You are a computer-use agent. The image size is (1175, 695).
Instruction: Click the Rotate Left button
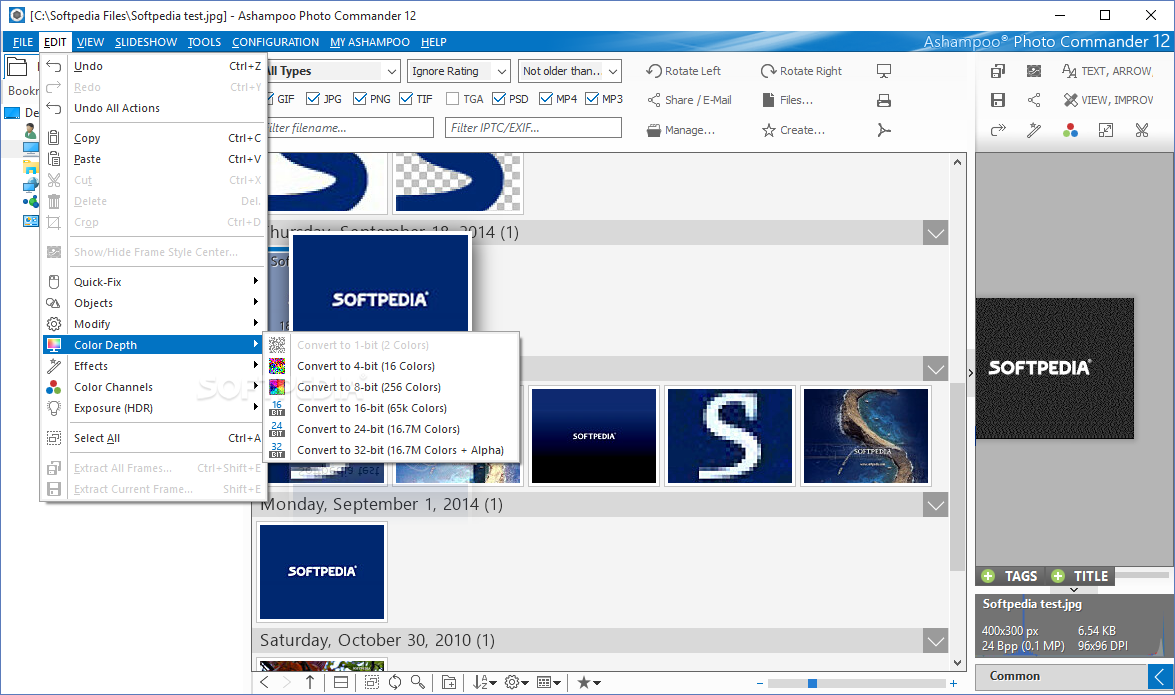[683, 71]
